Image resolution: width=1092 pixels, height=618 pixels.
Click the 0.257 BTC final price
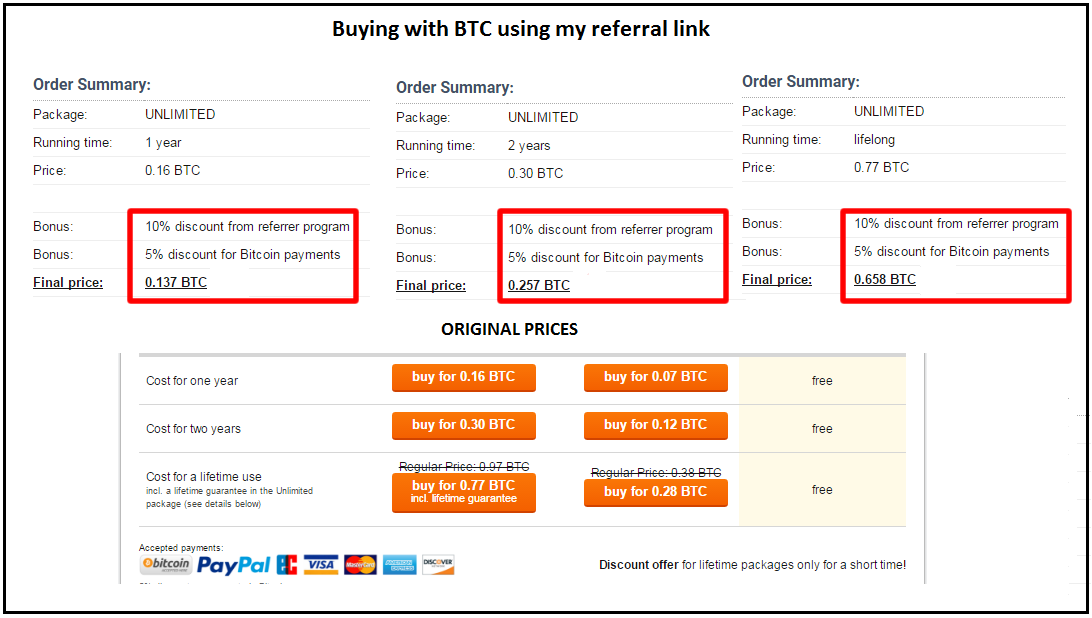[539, 285]
